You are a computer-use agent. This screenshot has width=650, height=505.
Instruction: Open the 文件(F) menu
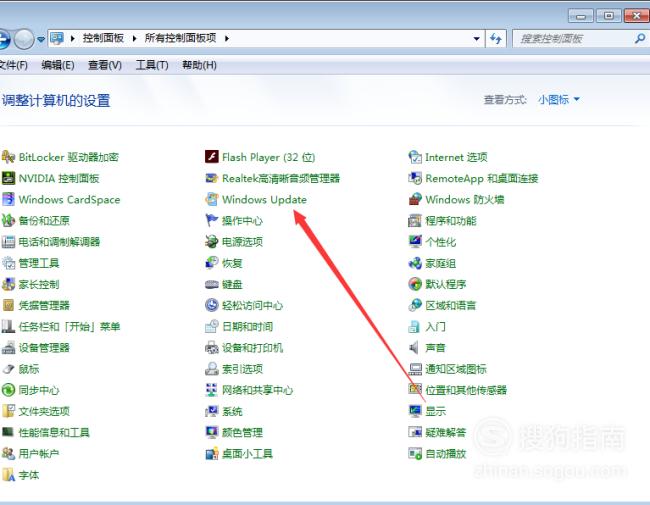[13, 65]
